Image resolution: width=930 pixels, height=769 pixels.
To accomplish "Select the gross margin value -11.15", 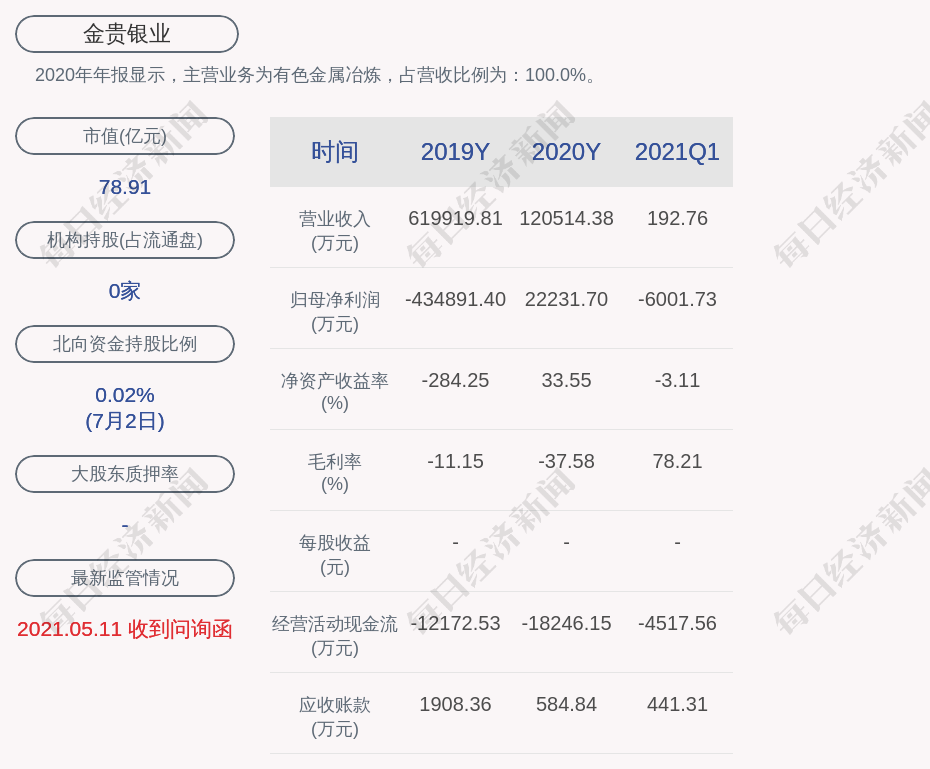I will coord(456,461).
